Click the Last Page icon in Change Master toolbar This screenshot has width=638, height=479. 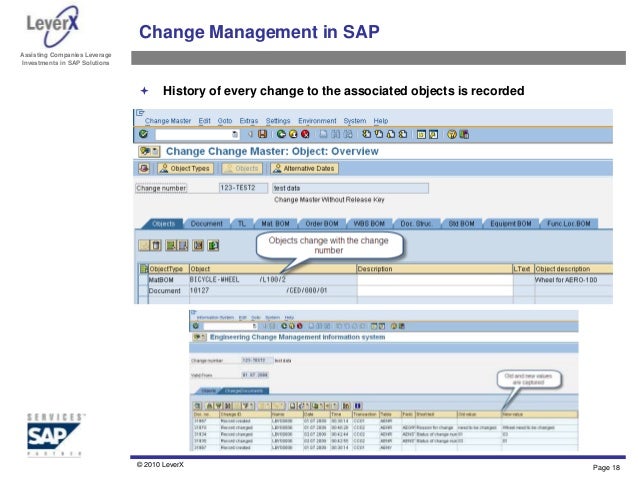tap(403, 134)
